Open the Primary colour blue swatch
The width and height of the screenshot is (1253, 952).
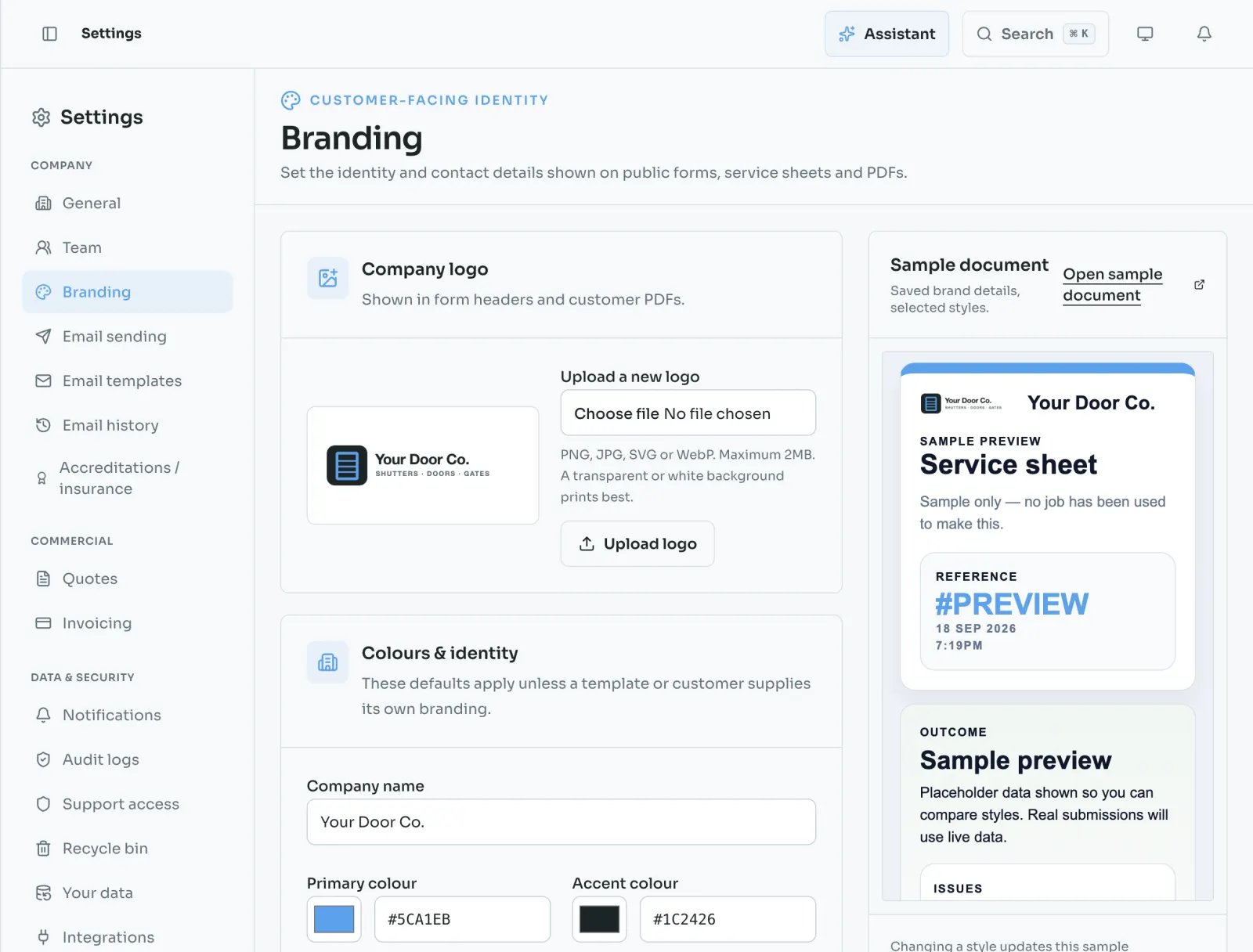click(x=334, y=919)
